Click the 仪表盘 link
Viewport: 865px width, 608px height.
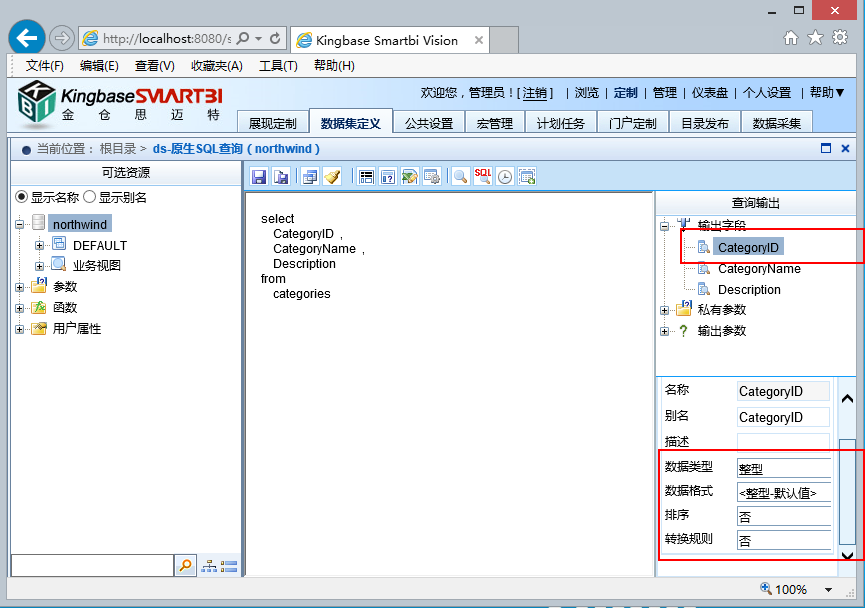point(710,93)
